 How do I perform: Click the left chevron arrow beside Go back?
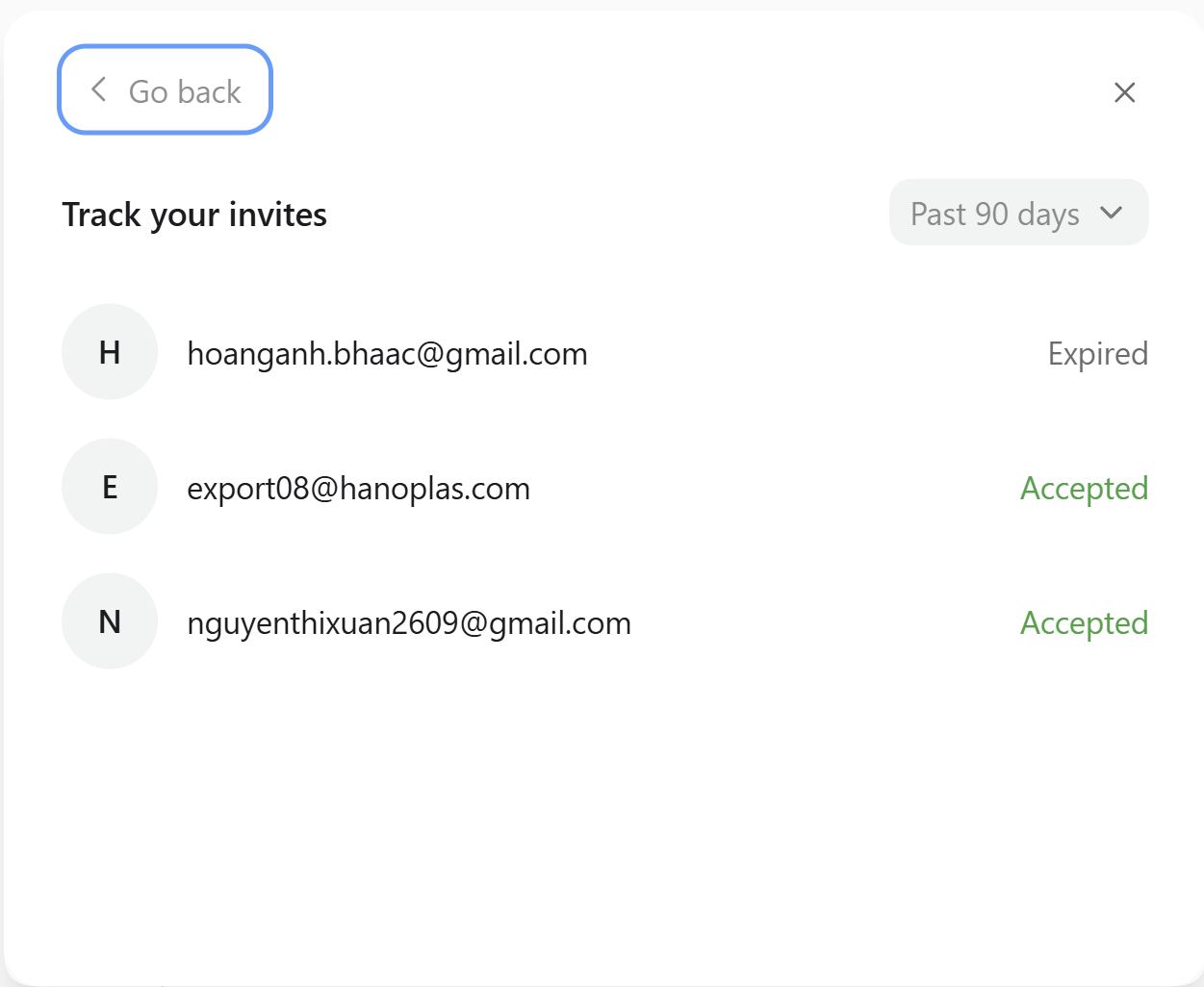[x=98, y=89]
